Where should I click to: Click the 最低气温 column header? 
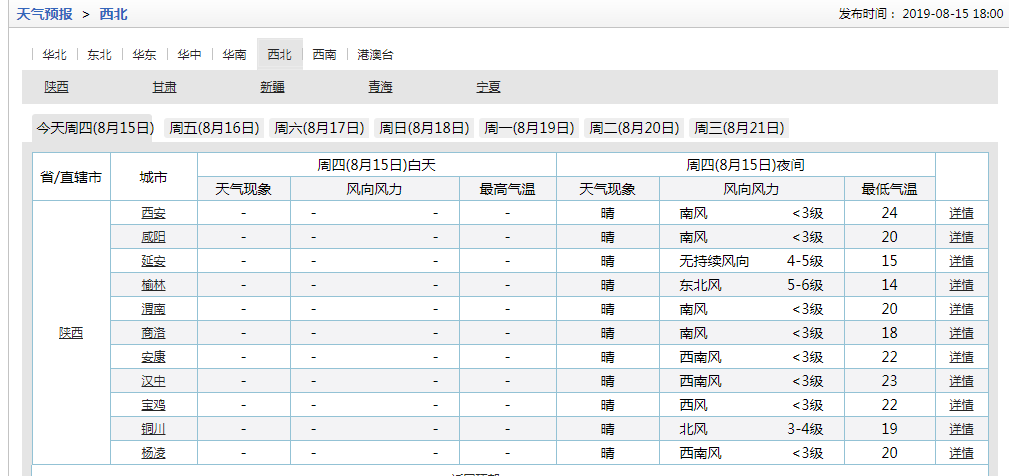(x=889, y=189)
